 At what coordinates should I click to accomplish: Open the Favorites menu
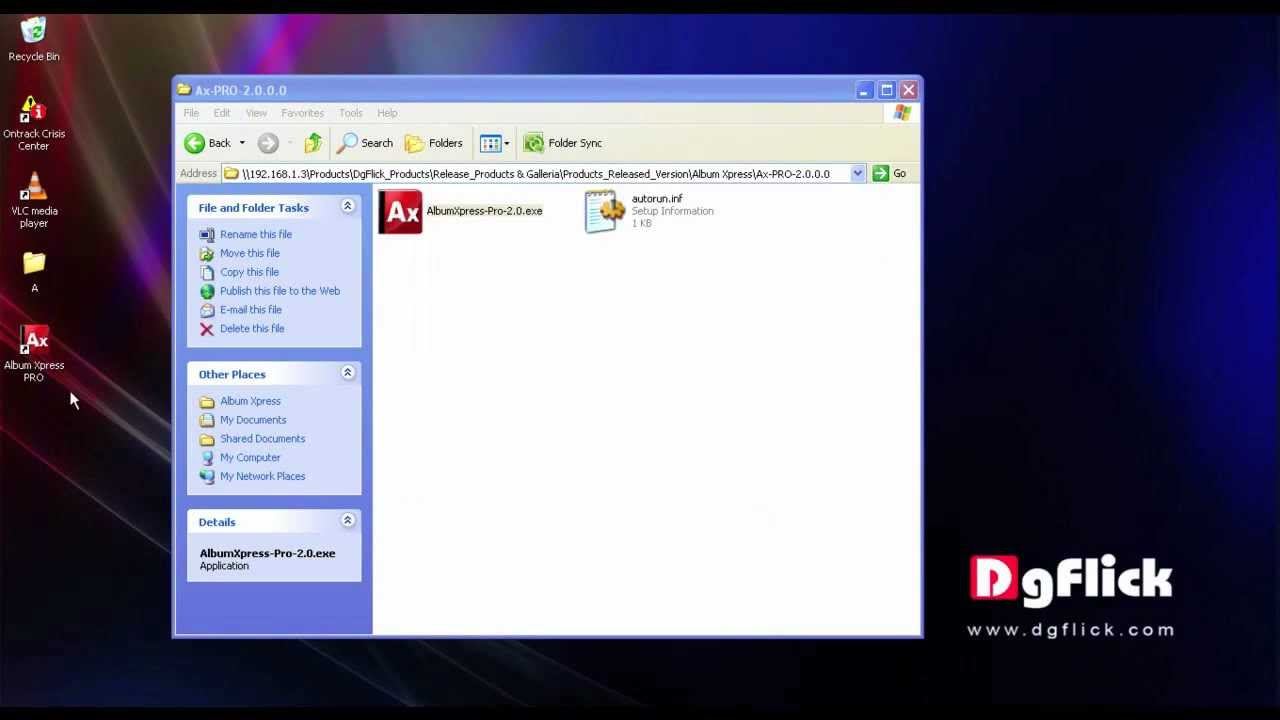(x=302, y=113)
